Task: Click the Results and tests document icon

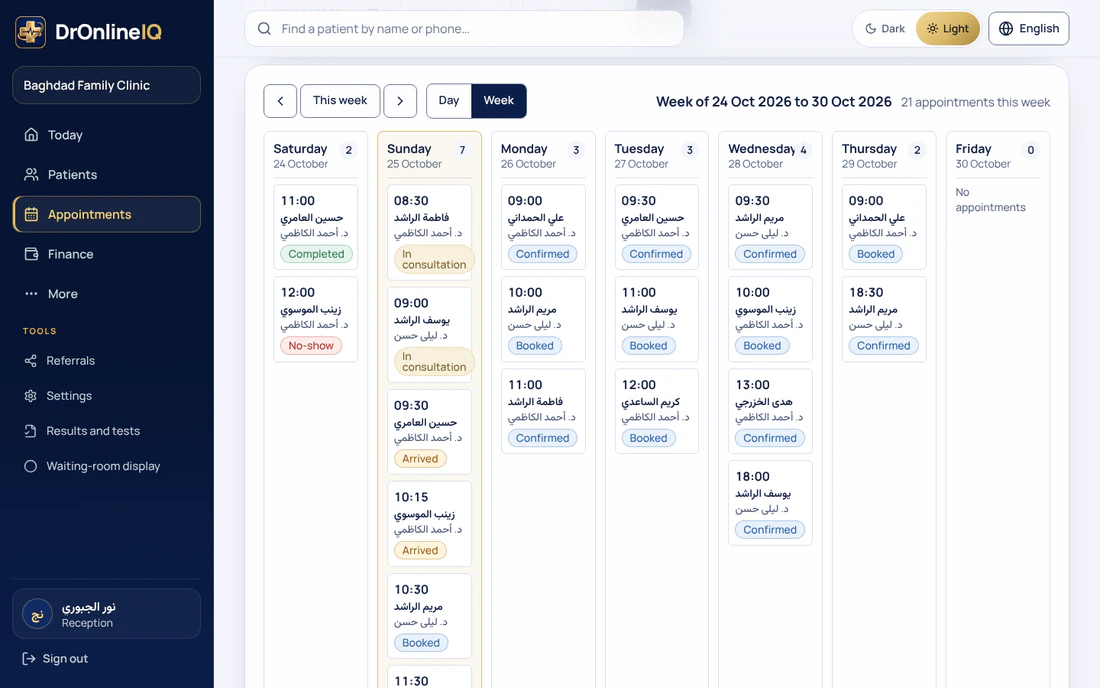Action: pyautogui.click(x=30, y=431)
